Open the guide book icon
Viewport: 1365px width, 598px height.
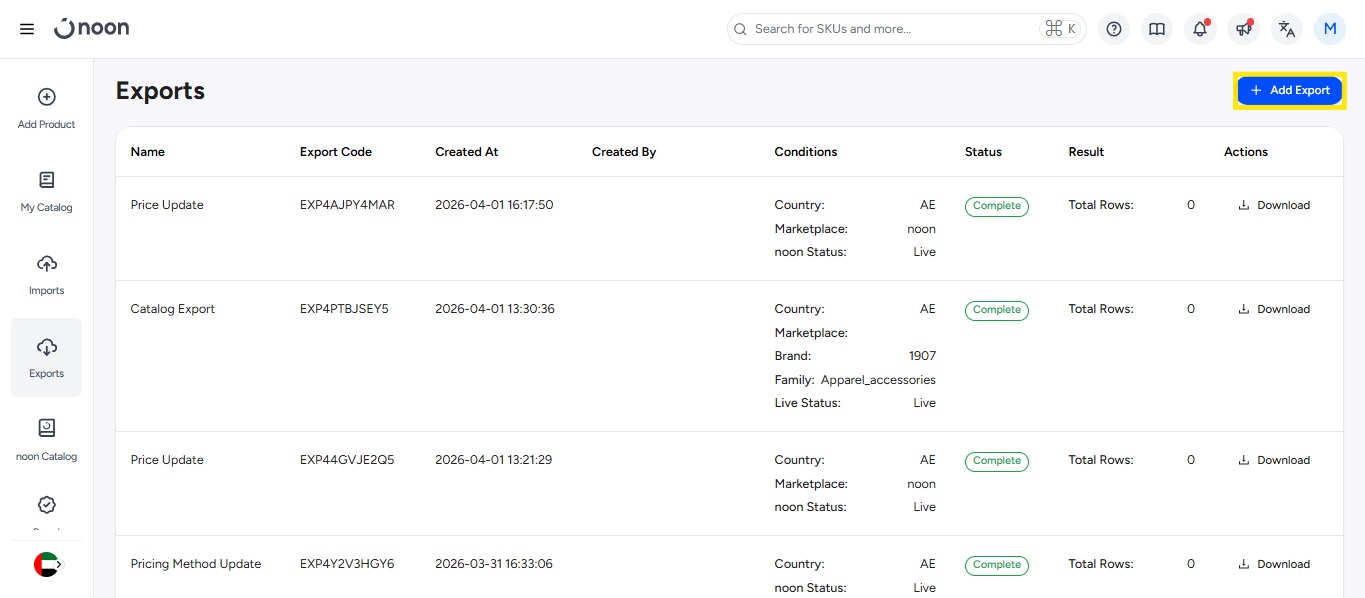click(1157, 29)
